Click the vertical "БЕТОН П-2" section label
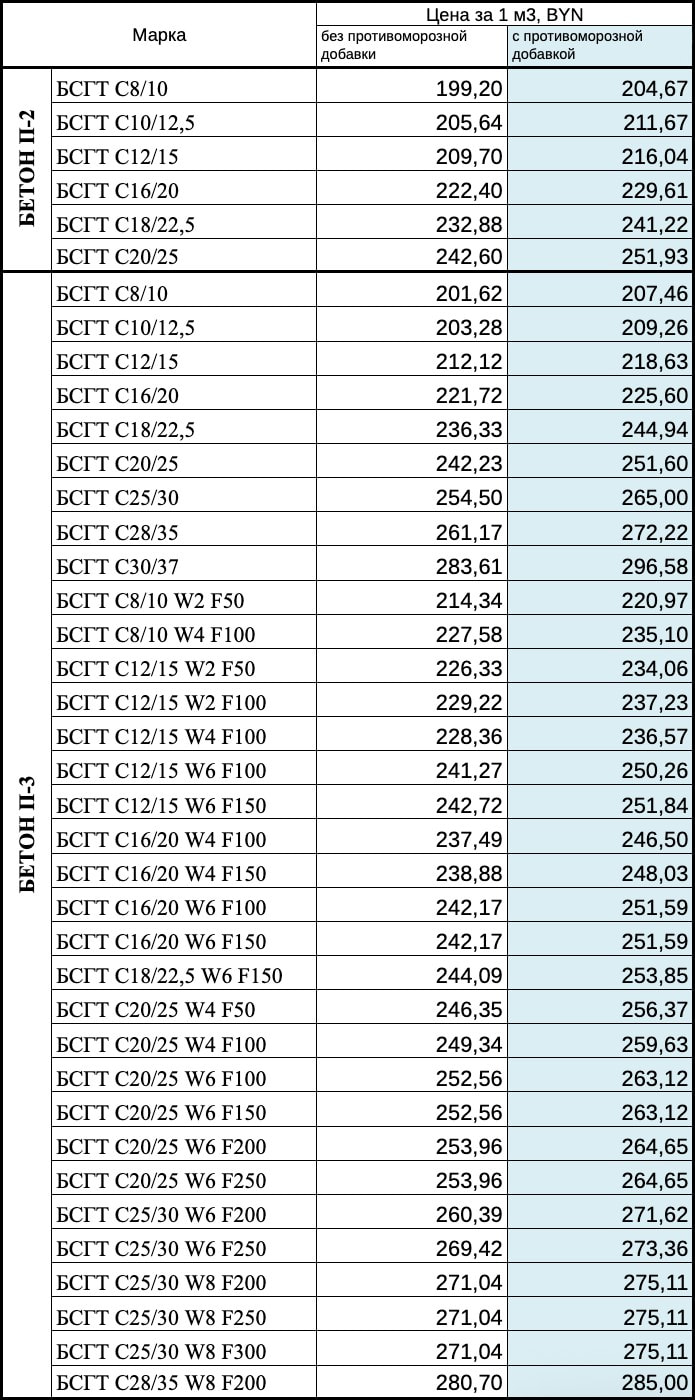695x1400 pixels. 27,170
